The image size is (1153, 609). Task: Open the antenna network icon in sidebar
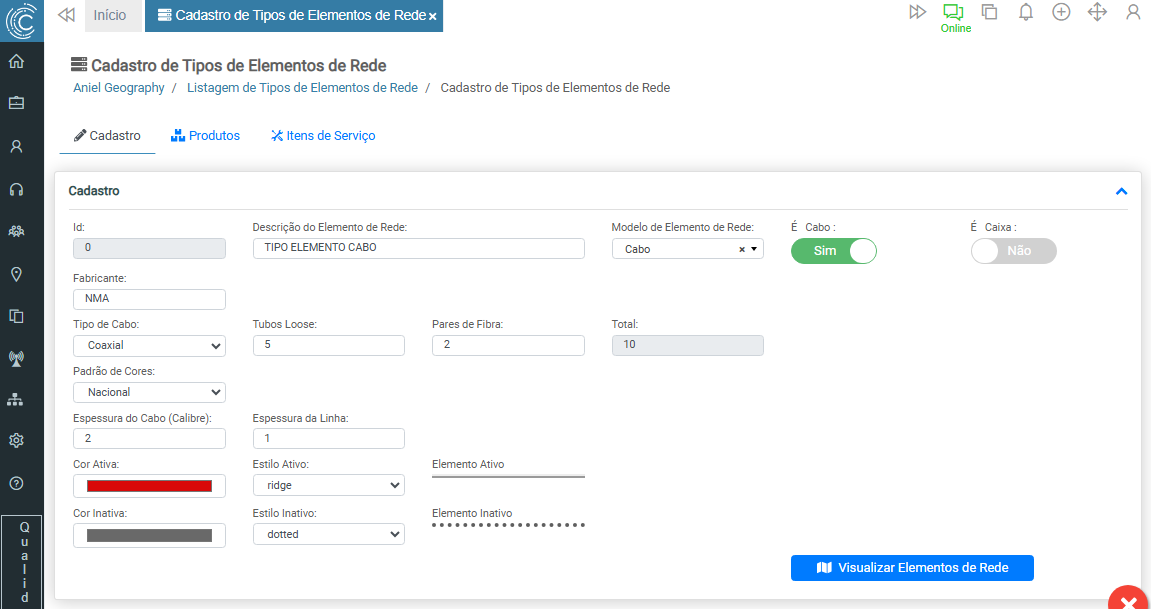[x=16, y=357]
